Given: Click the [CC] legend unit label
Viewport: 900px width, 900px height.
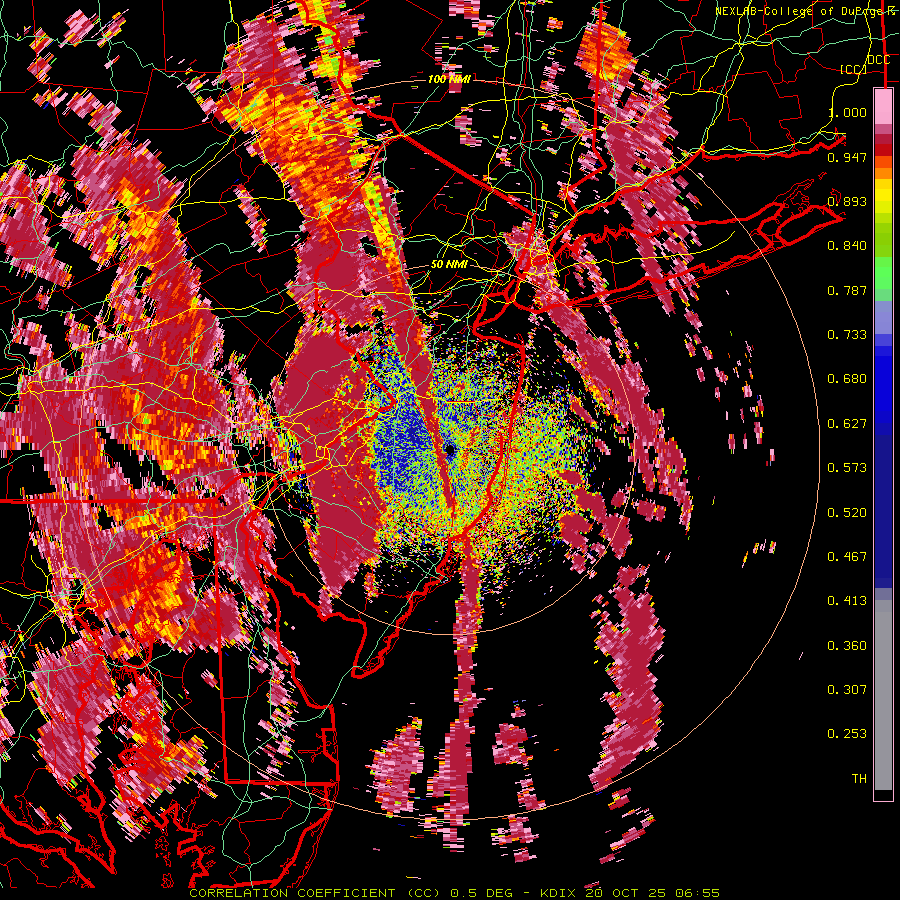Looking at the screenshot, I should click(x=853, y=69).
